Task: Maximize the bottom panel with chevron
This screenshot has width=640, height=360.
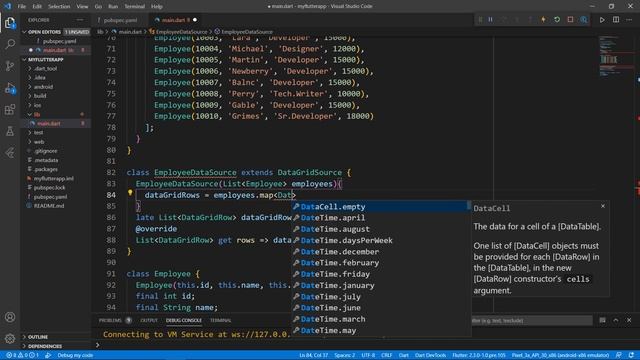Action: [616, 320]
